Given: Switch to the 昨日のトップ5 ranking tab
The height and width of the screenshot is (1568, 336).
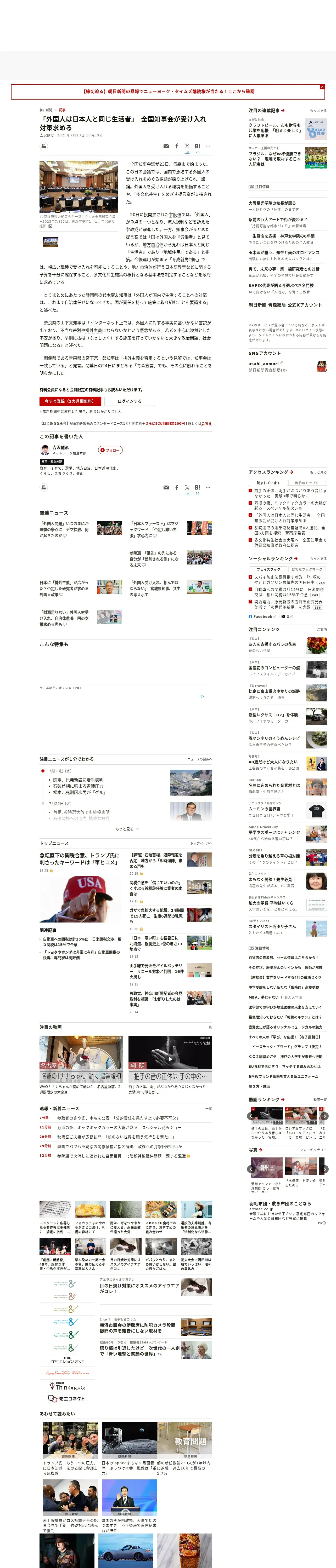Looking at the screenshot, I should 307,483.
